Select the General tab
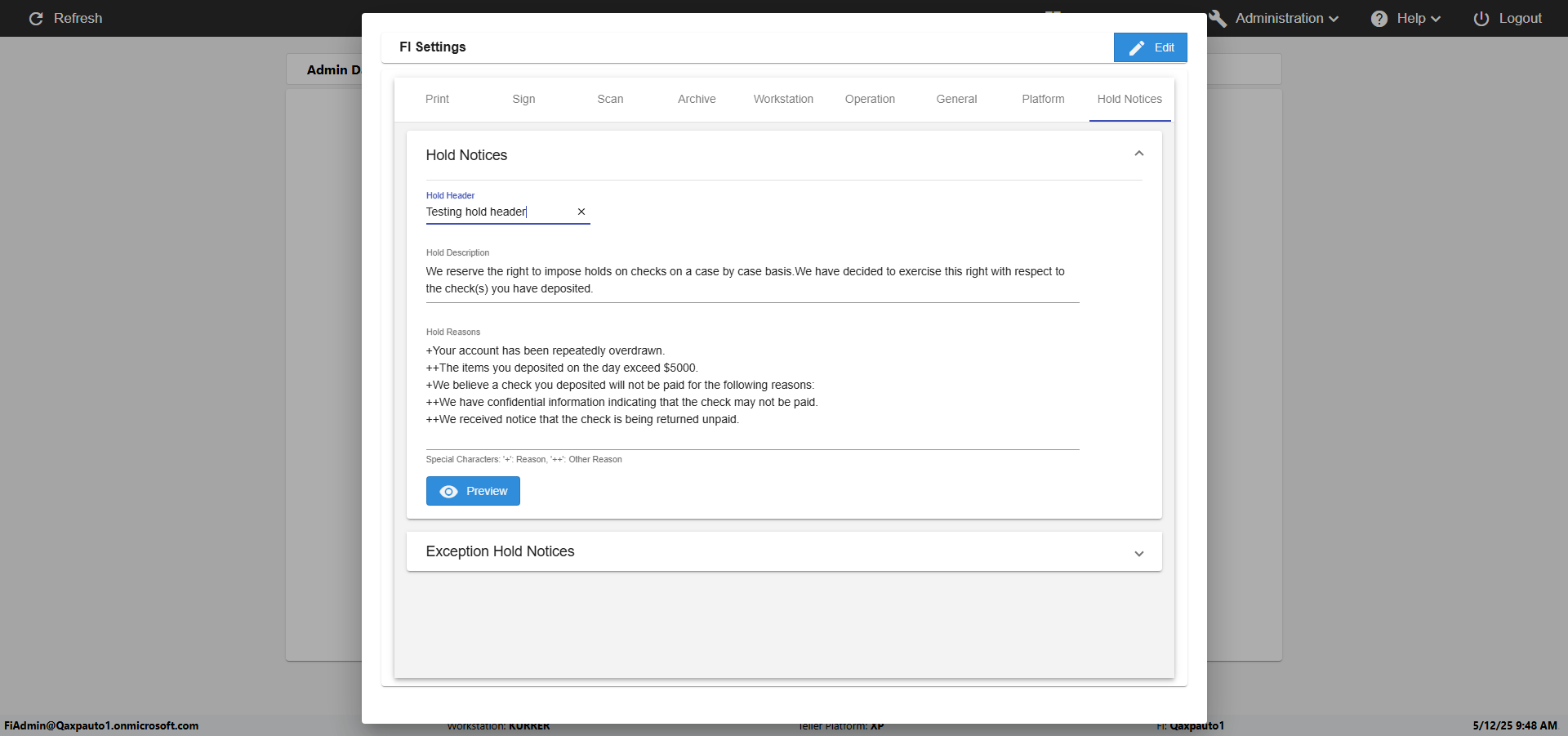Viewport: 1568px width, 736px height. click(x=956, y=99)
